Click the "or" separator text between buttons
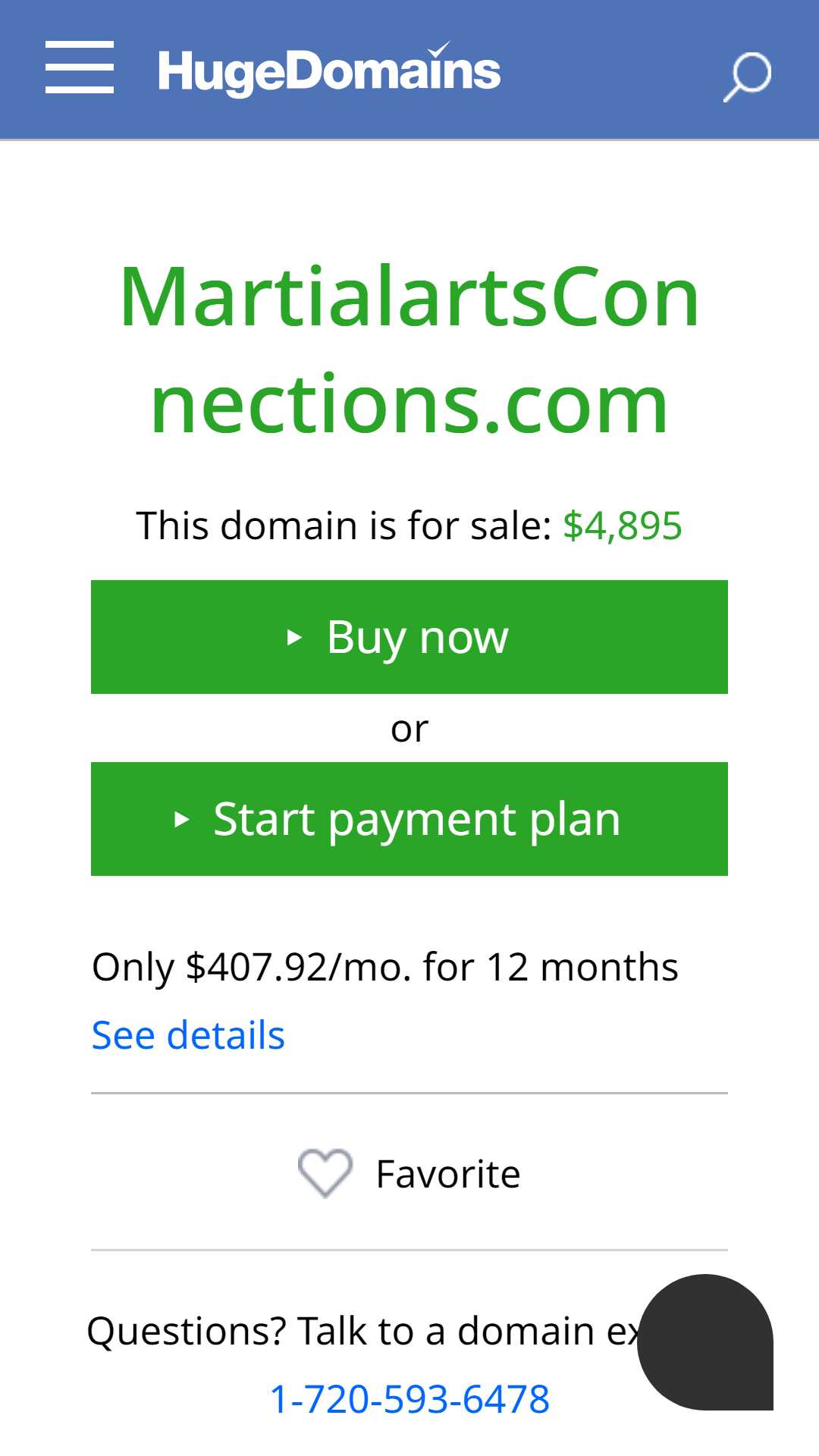 (x=409, y=729)
